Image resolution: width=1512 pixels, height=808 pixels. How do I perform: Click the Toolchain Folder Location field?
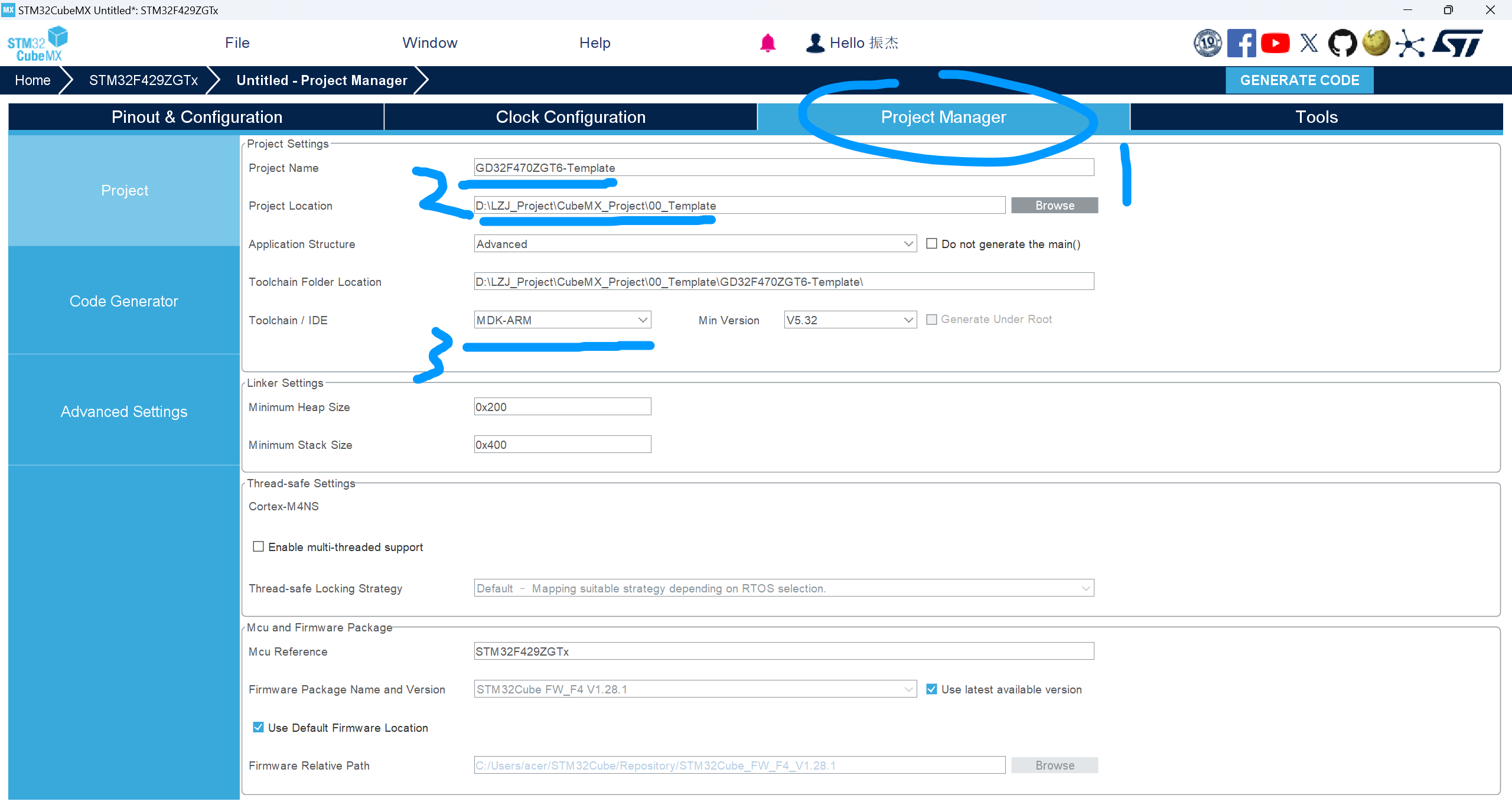(784, 282)
